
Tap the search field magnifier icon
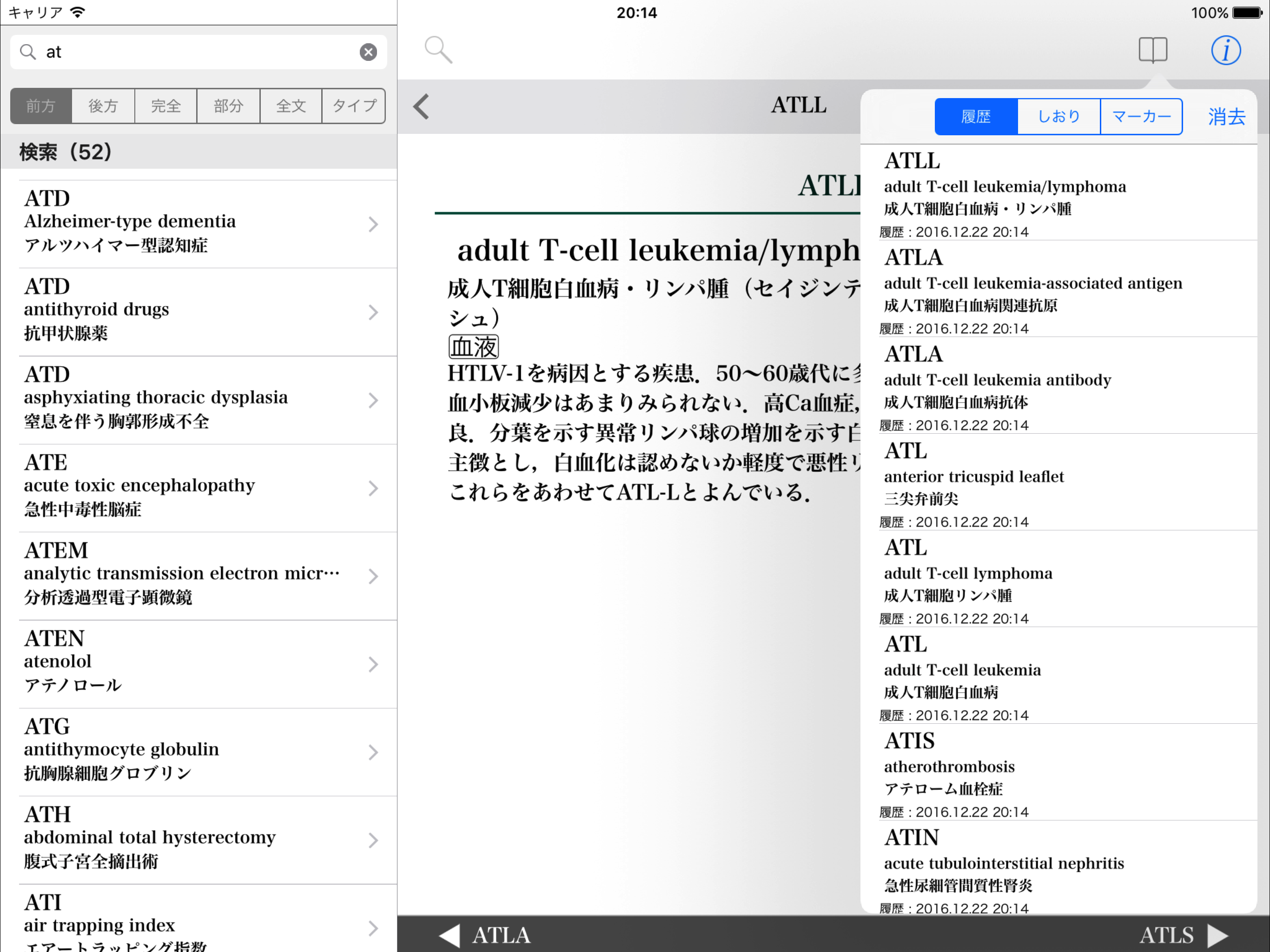click(27, 52)
